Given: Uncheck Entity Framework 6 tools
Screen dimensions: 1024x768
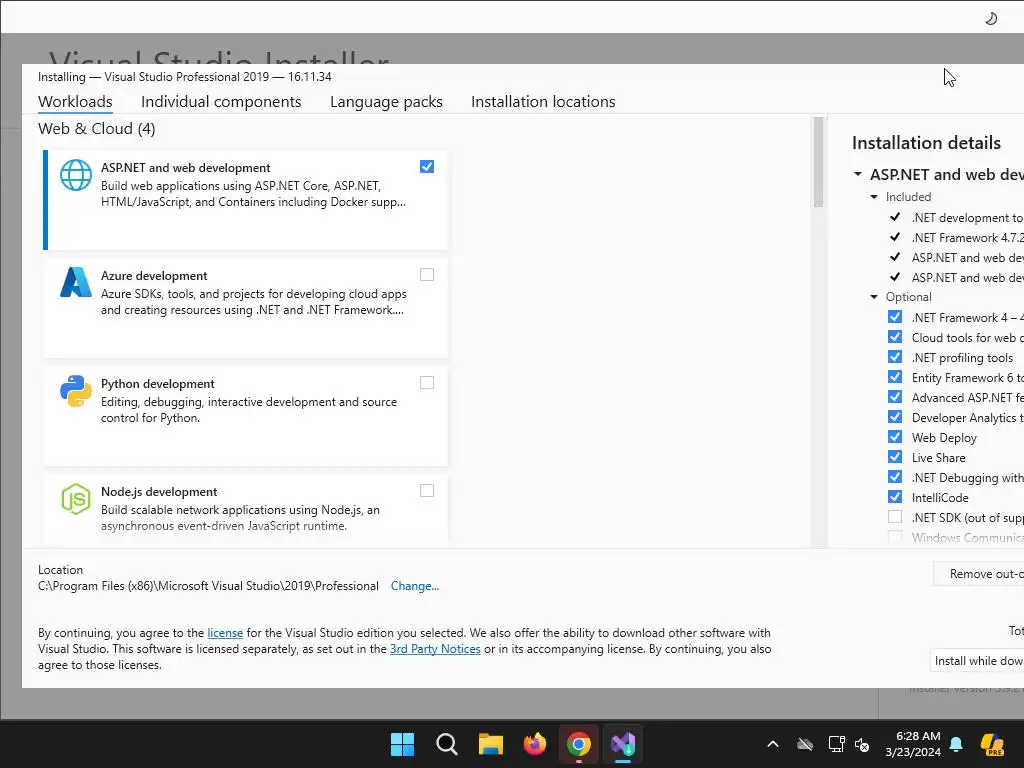Looking at the screenshot, I should point(895,377).
